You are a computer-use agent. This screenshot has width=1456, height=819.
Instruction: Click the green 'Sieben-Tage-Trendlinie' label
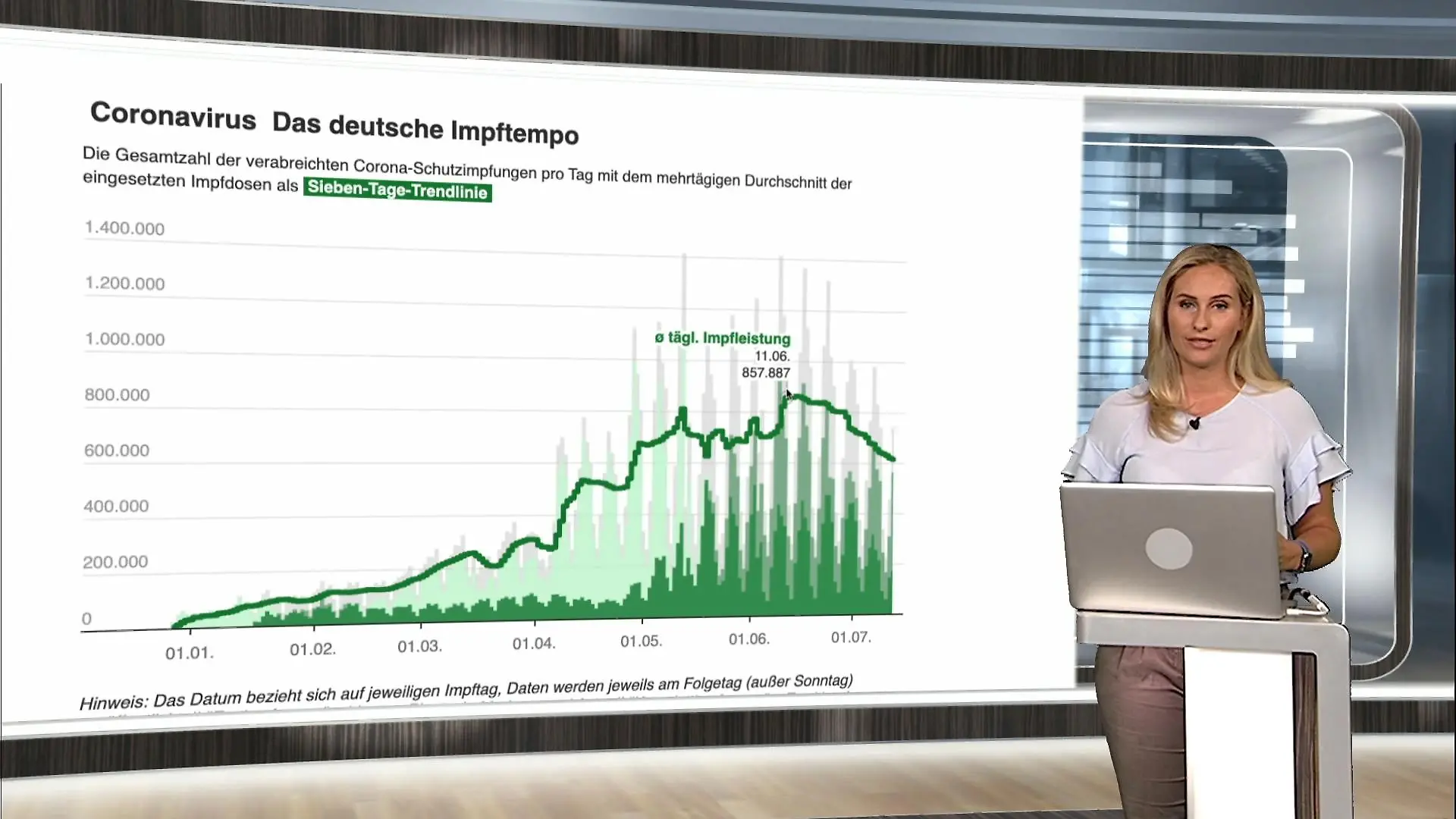coord(397,190)
